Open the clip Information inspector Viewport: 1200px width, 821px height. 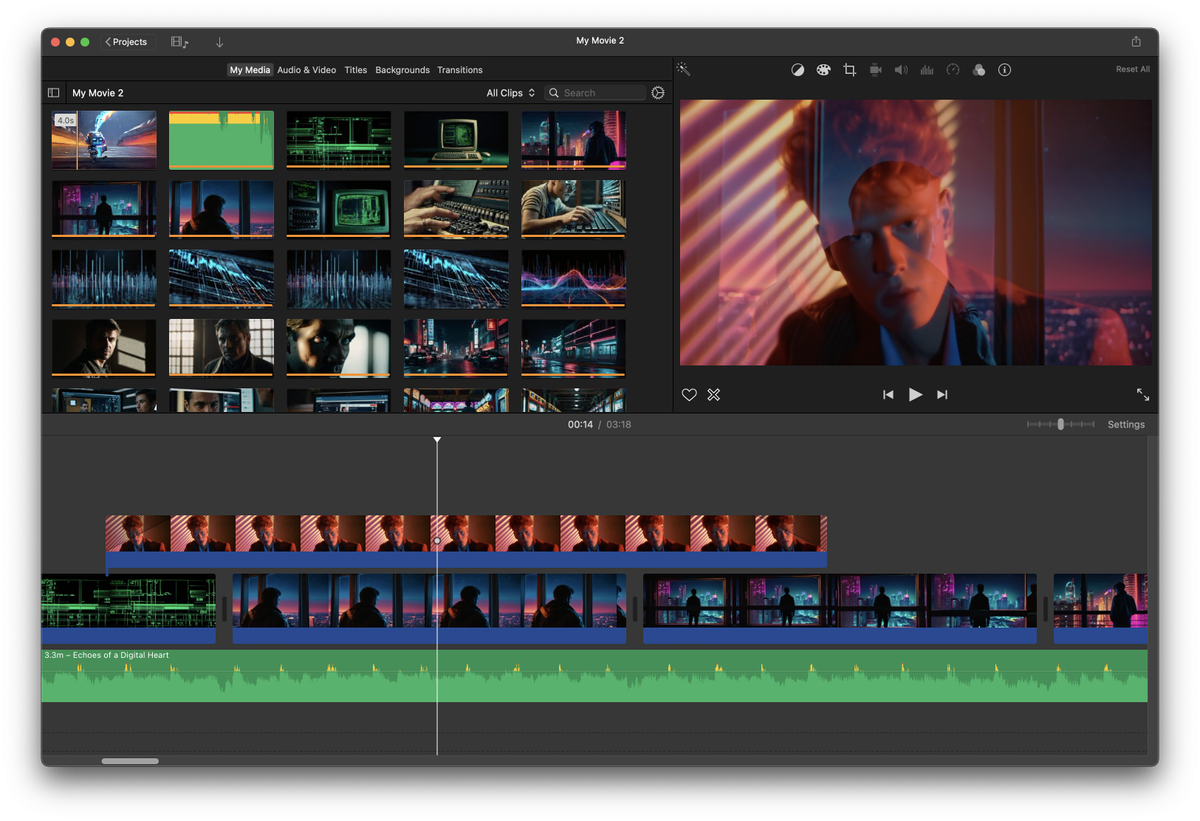click(1005, 69)
